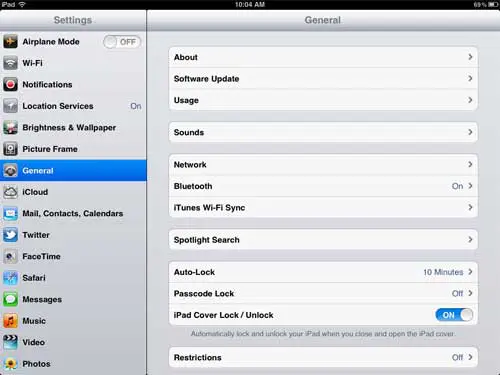Screen dimensions: 500x375
Task: Open the Restrictions Off chevron
Action: click(x=470, y=357)
